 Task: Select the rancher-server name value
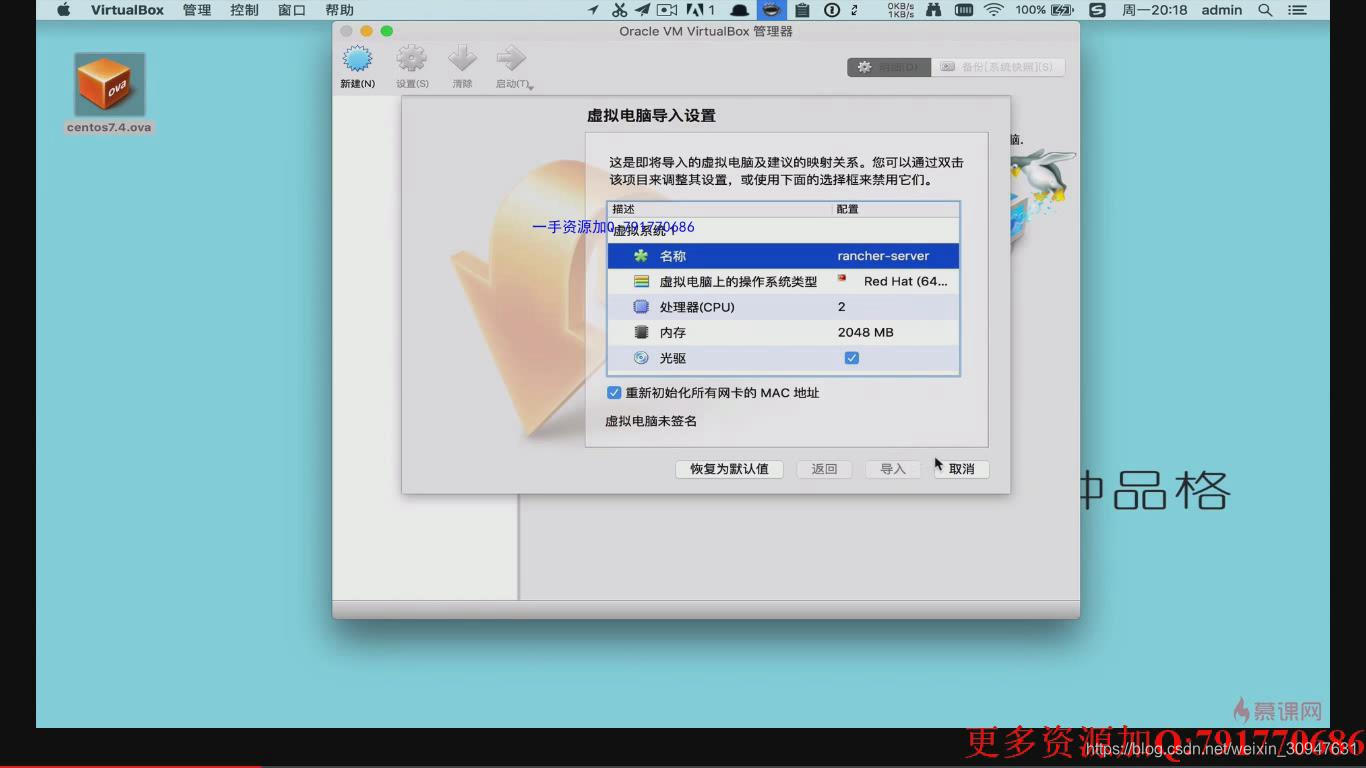point(883,256)
